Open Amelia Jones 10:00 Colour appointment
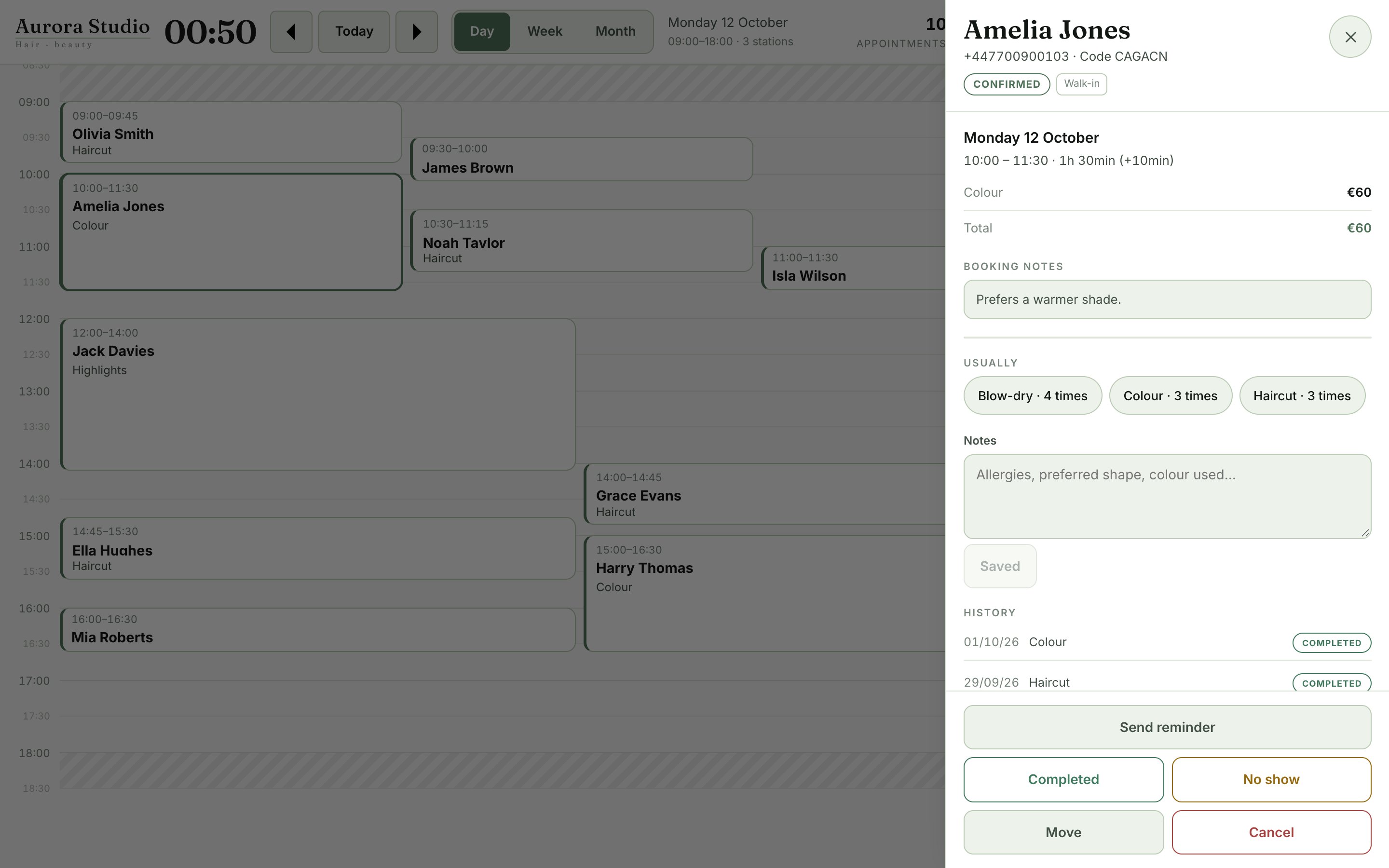This screenshot has width=1389, height=868. 231,232
